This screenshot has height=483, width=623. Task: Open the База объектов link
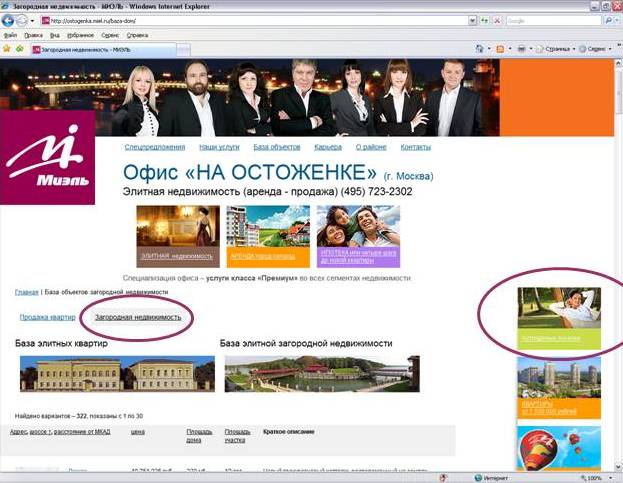click(x=277, y=147)
